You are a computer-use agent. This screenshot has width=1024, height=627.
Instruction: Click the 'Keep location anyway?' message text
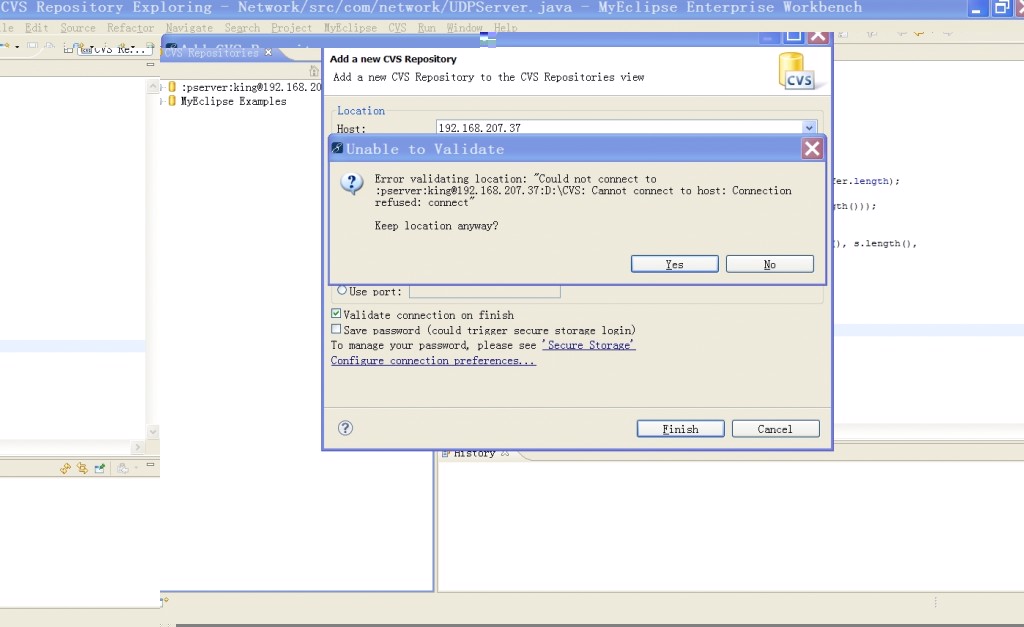click(x=436, y=225)
